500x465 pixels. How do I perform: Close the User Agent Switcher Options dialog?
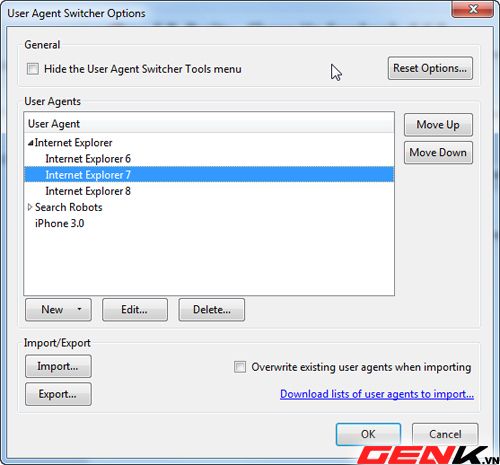472,9
